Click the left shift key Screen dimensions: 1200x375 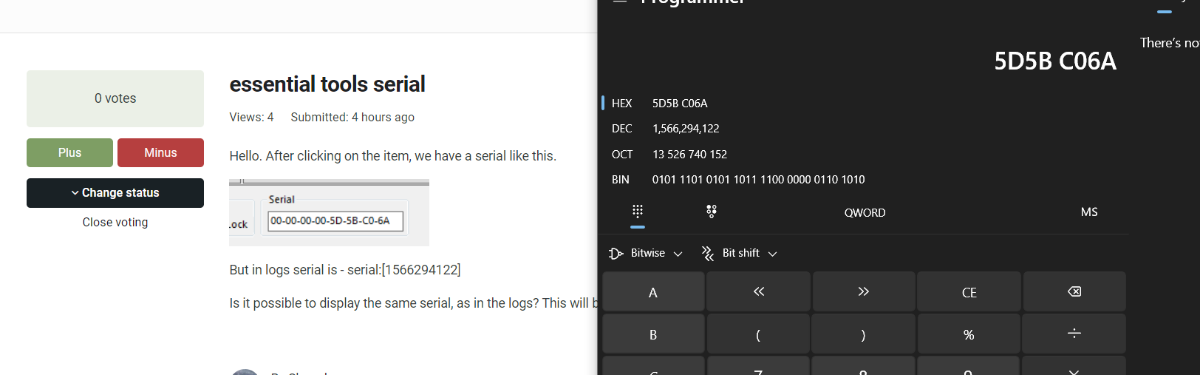click(x=758, y=292)
